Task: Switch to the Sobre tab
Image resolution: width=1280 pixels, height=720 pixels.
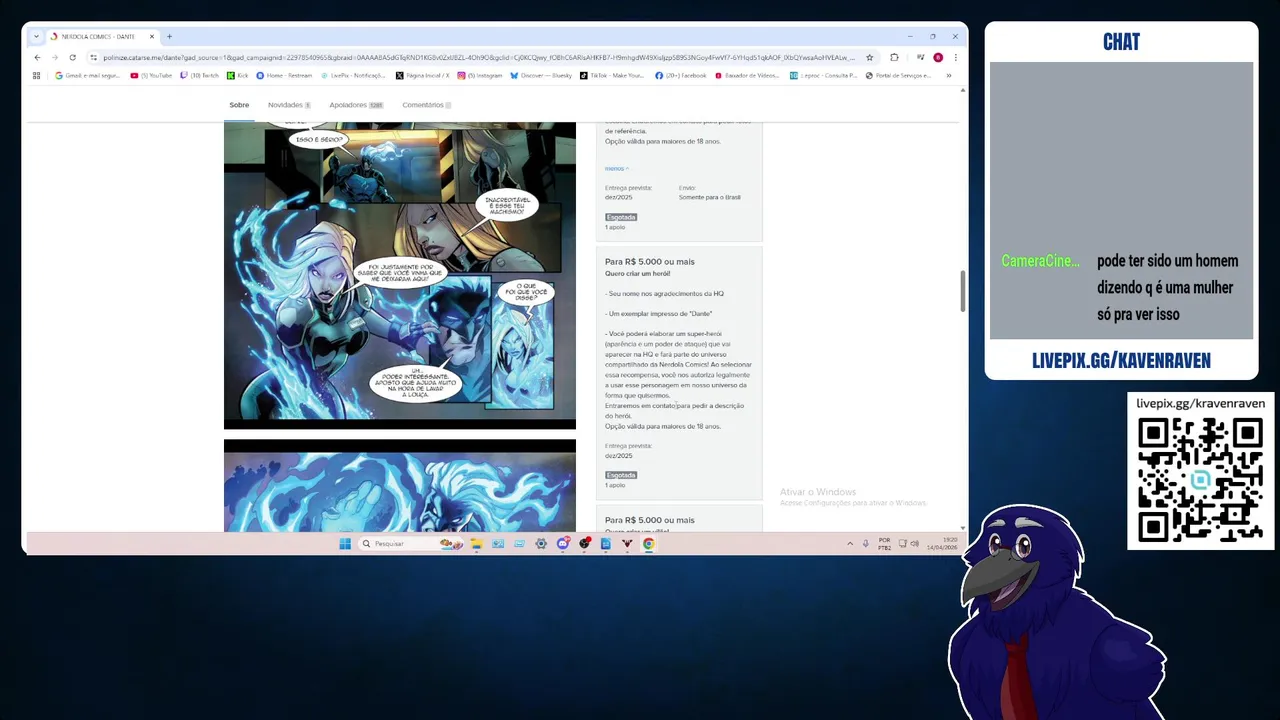Action: (x=239, y=105)
